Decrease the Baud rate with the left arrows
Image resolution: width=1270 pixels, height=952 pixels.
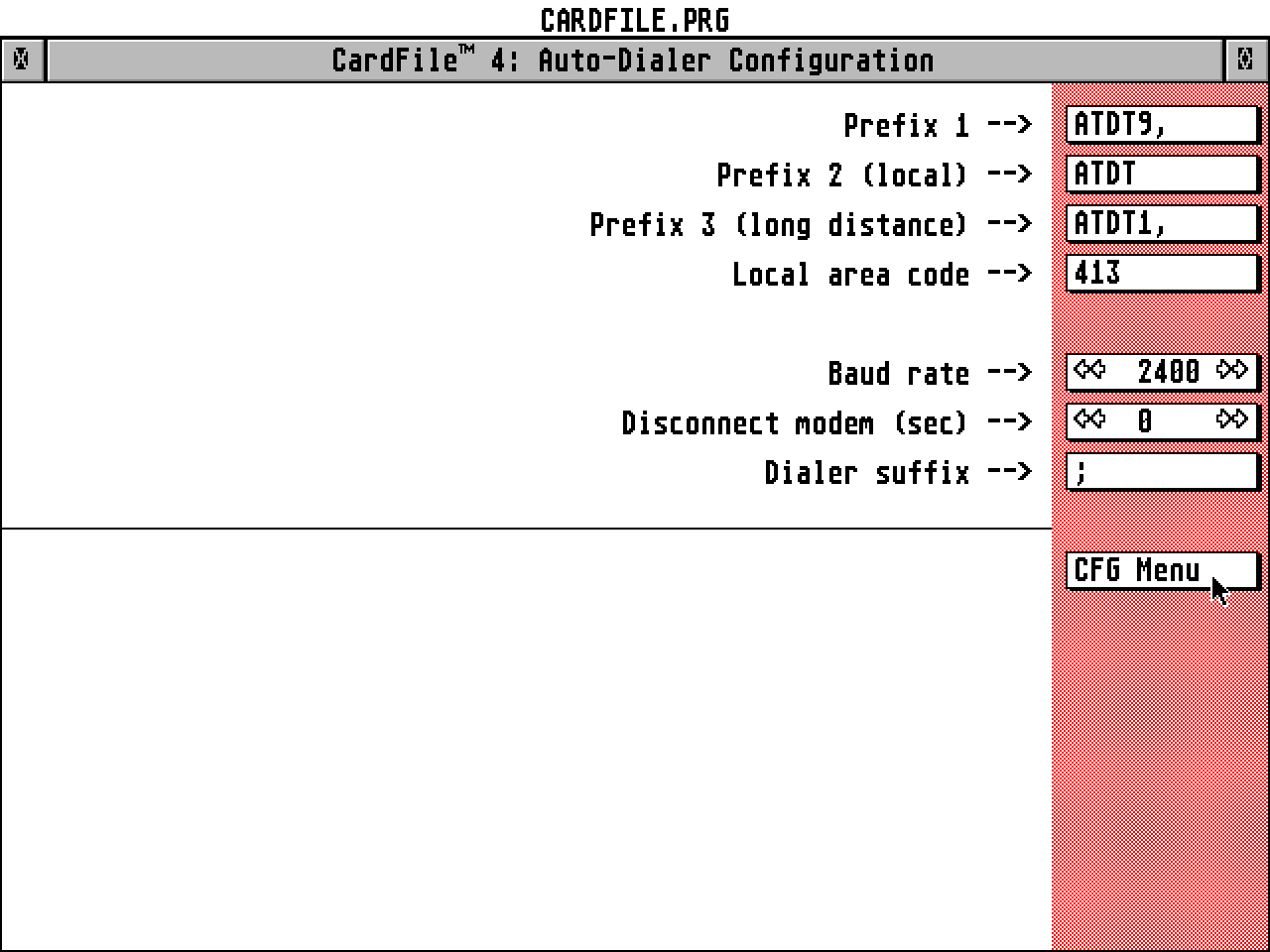pyautogui.click(x=1089, y=371)
